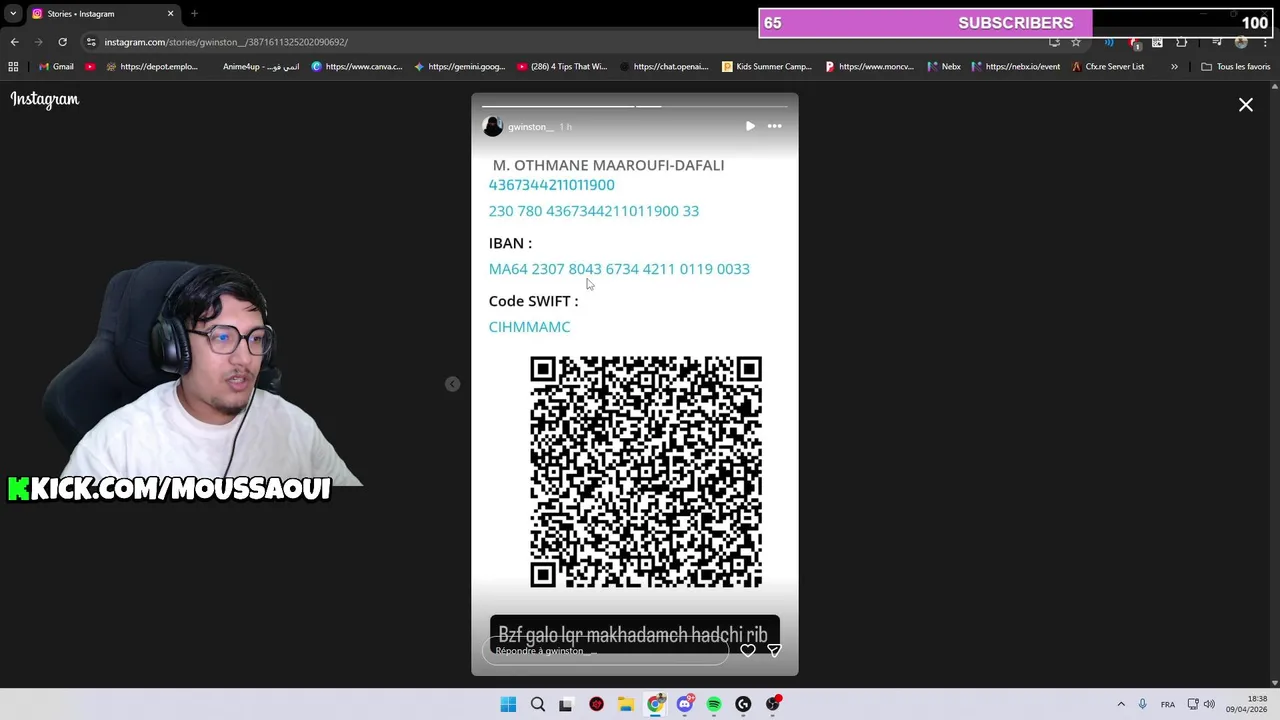This screenshot has height=720, width=1280.
Task: Open the Gmail bookmark
Action: coord(56,67)
